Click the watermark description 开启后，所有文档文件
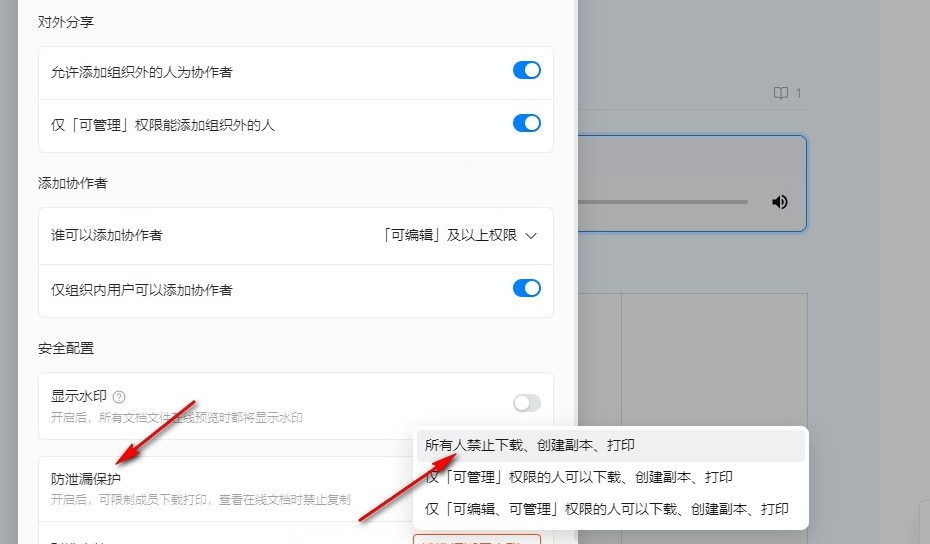This screenshot has width=930, height=544. [x=177, y=418]
